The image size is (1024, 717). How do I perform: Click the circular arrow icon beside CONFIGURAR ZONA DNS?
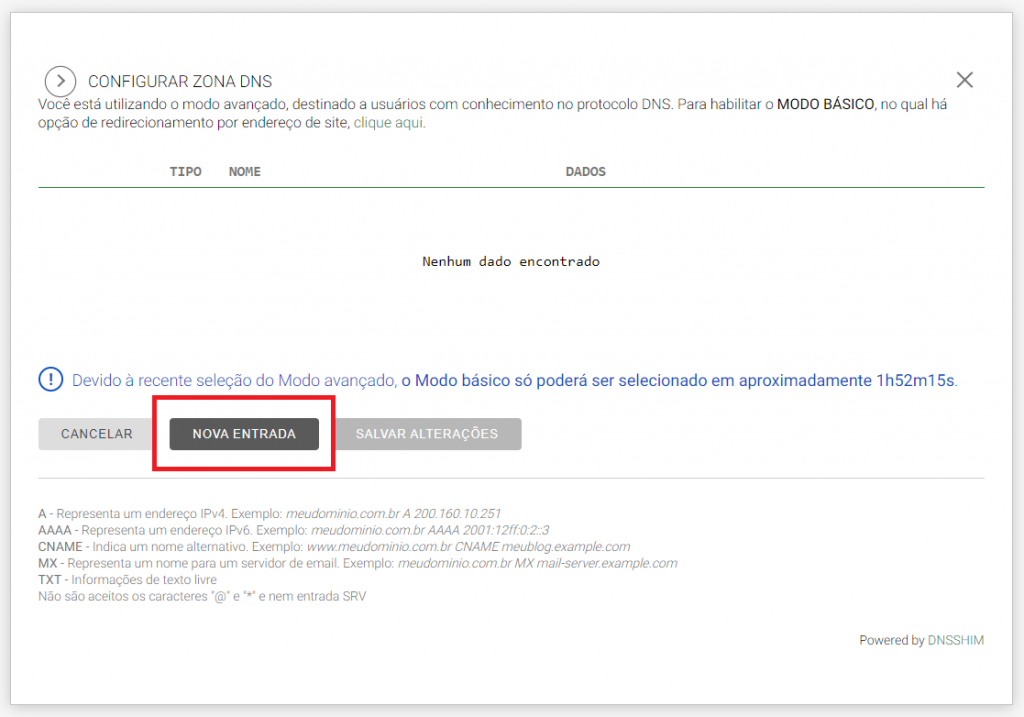pos(60,81)
